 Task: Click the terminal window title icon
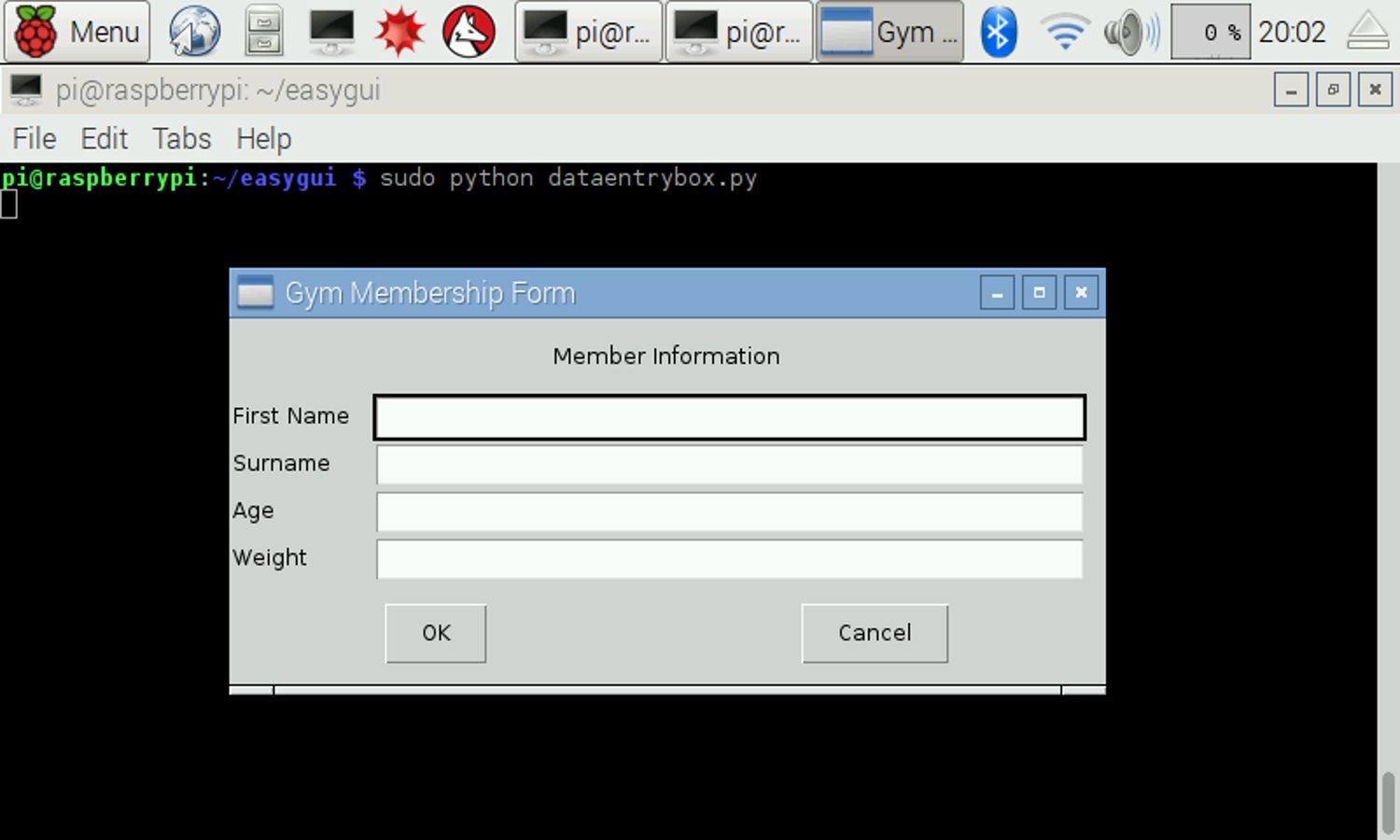(25, 90)
